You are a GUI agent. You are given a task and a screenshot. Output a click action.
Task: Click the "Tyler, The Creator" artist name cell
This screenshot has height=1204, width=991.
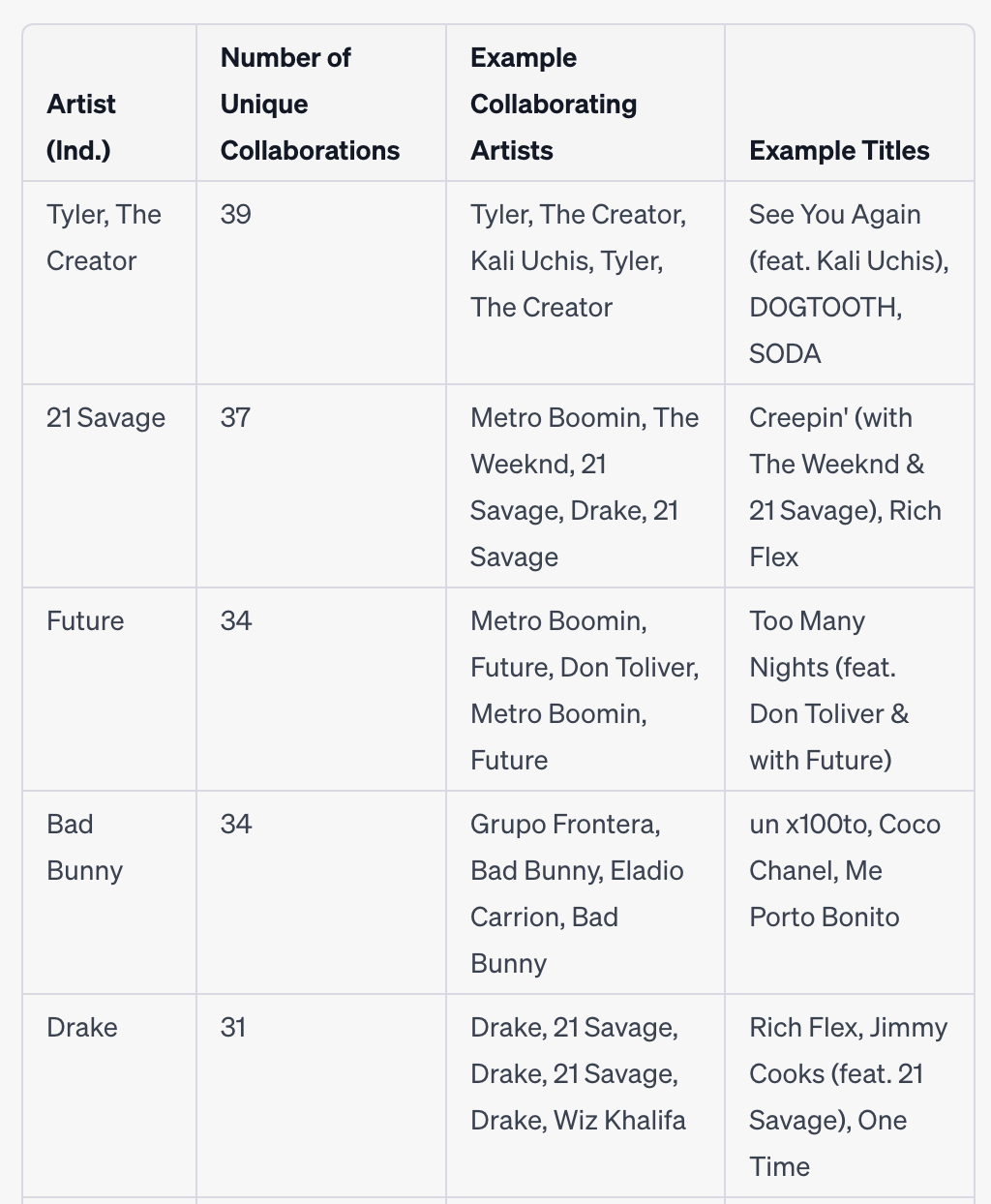[x=104, y=237]
